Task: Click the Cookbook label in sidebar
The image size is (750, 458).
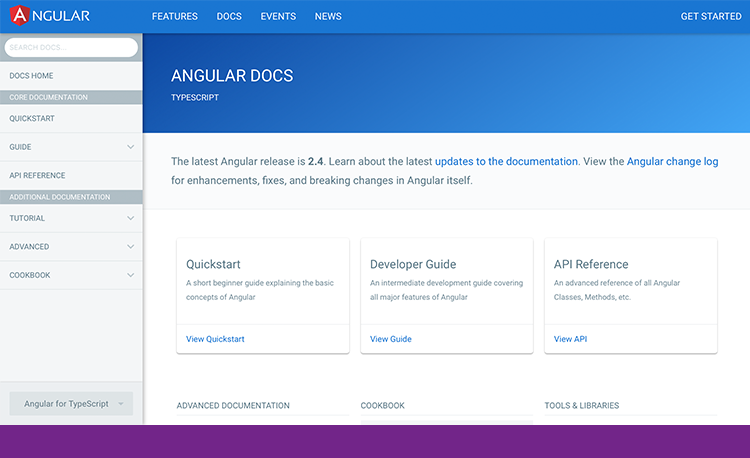Action: pos(30,275)
